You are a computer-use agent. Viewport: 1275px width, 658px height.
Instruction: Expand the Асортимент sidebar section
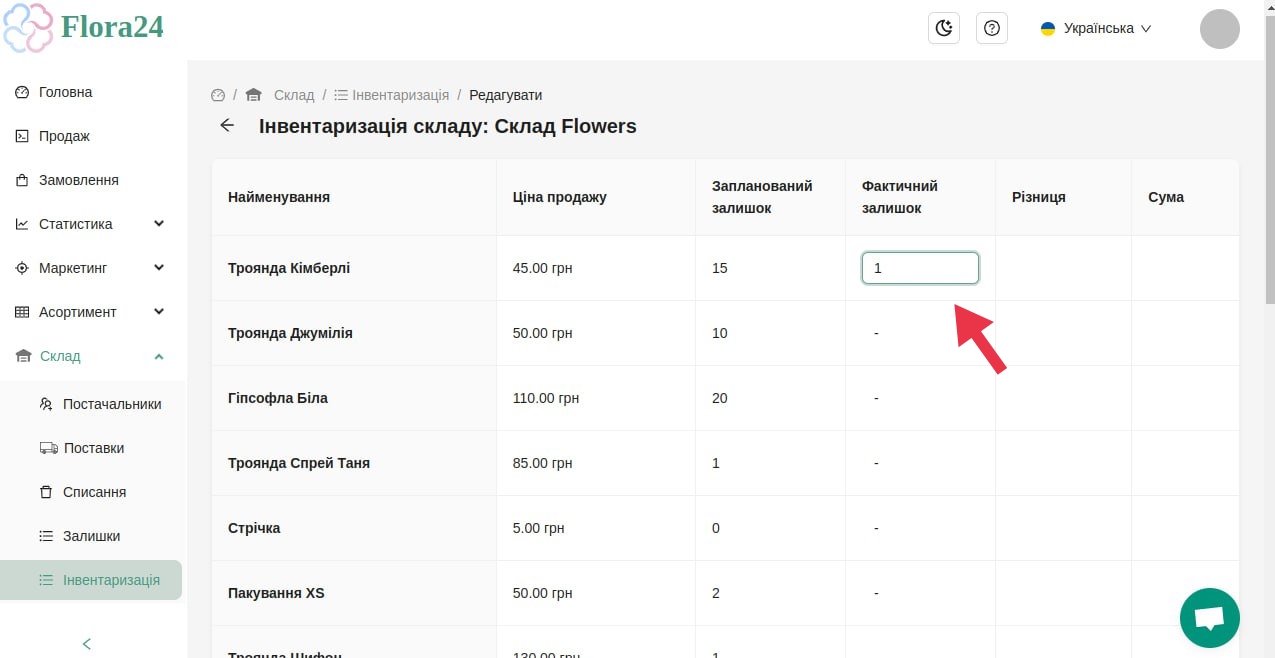point(93,312)
